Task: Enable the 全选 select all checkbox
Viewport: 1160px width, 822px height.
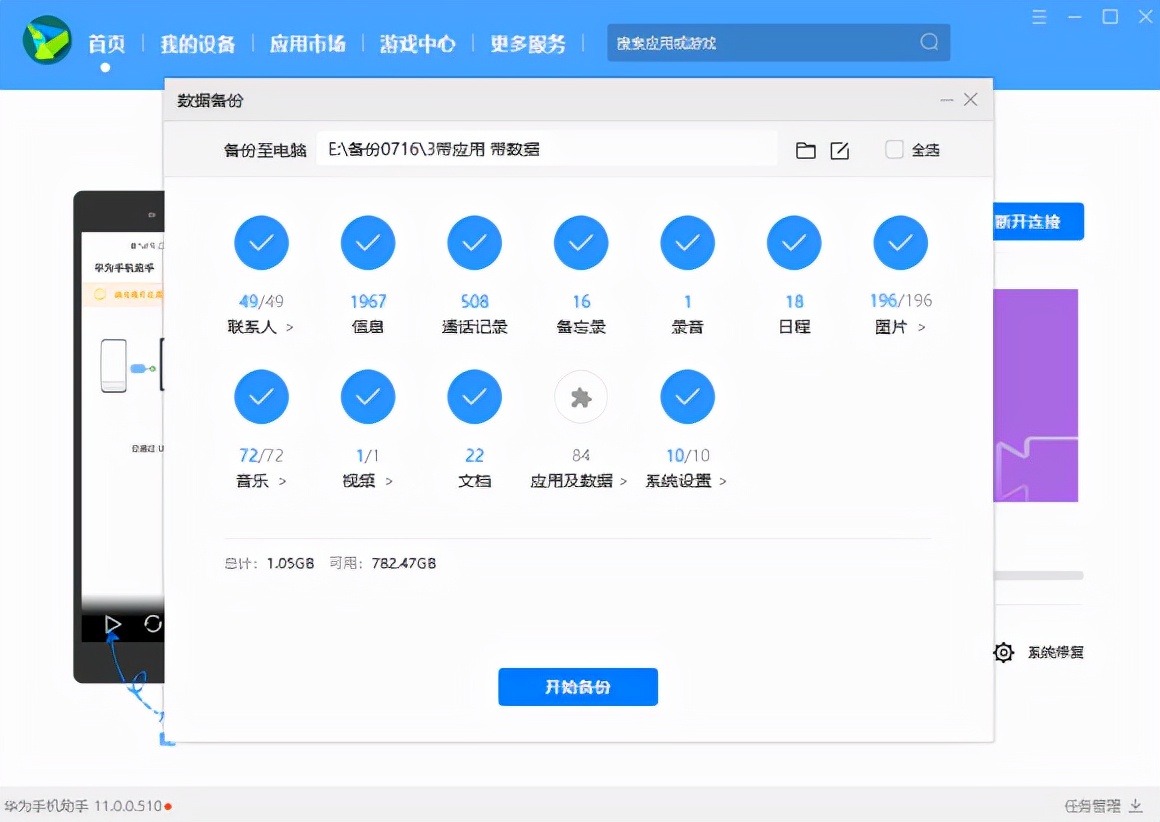Action: [893, 149]
